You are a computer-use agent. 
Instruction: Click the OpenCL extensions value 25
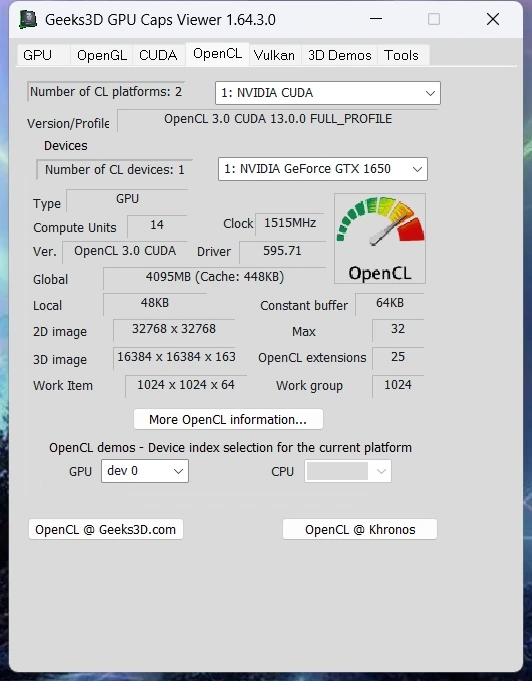coord(398,358)
